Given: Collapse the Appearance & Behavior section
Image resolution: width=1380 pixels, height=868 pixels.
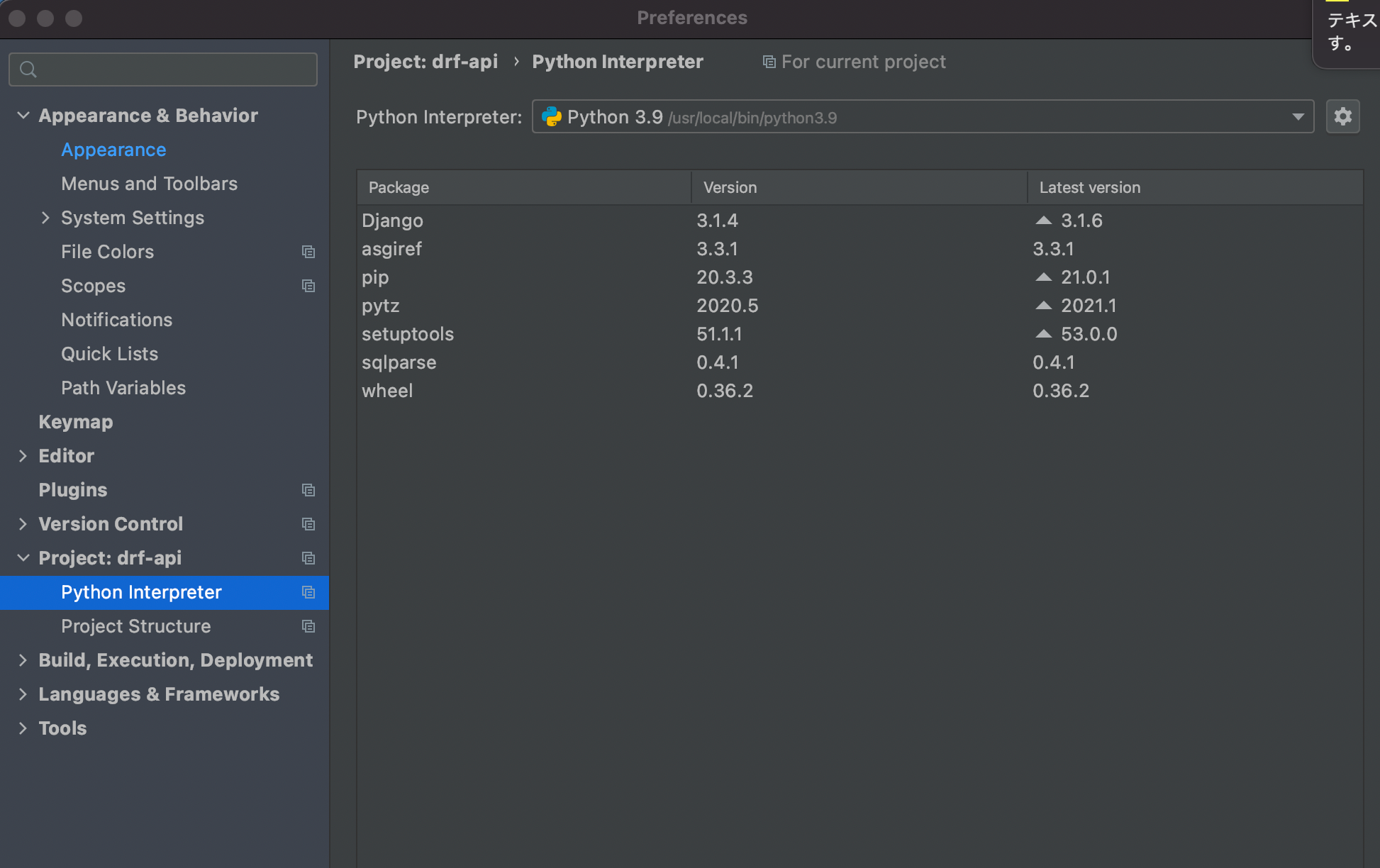Looking at the screenshot, I should (x=22, y=116).
